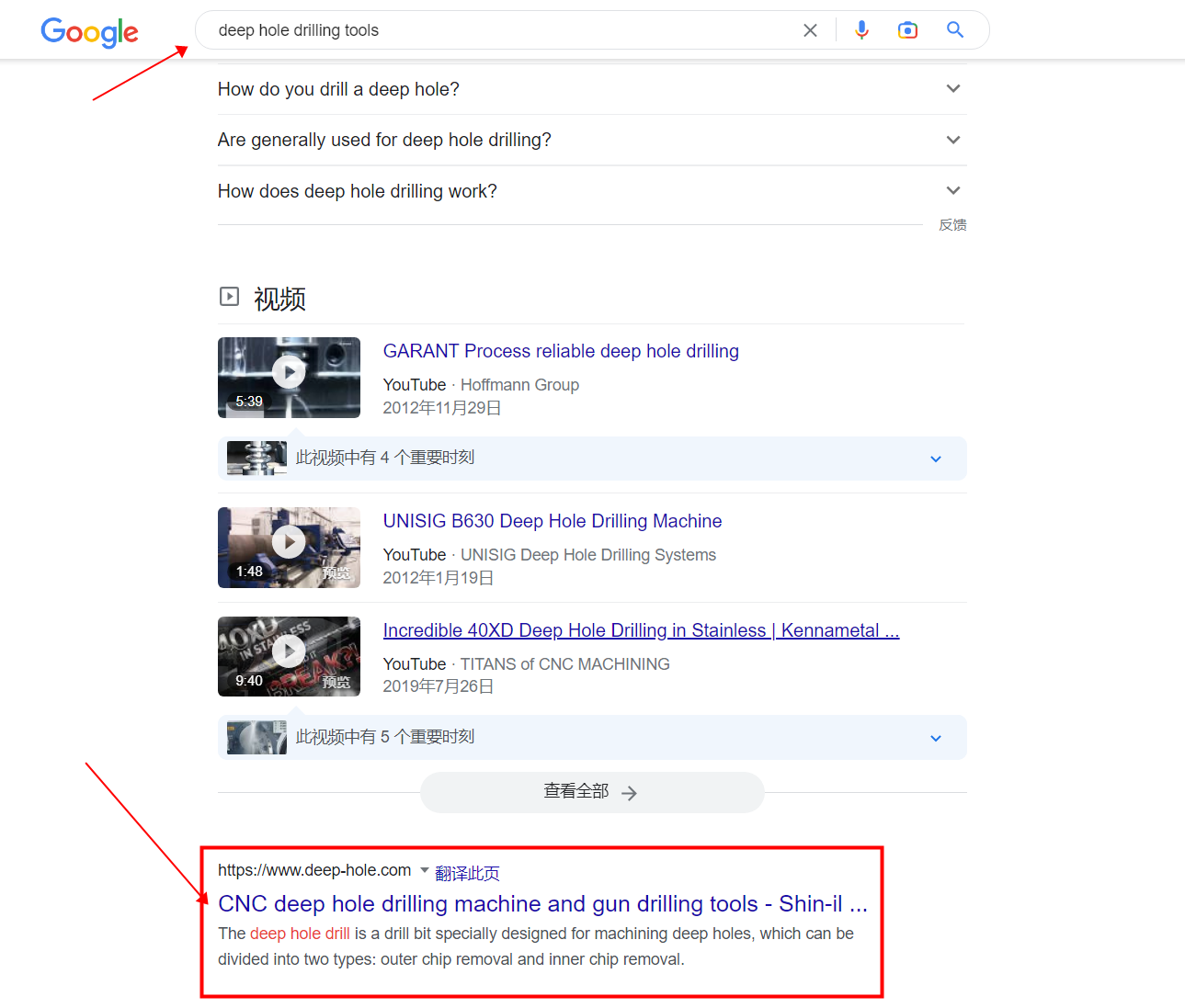This screenshot has width=1185, height=1008.
Task: Expand 'Are generally used for deep hole drilling?'
Action: pyautogui.click(x=592, y=140)
